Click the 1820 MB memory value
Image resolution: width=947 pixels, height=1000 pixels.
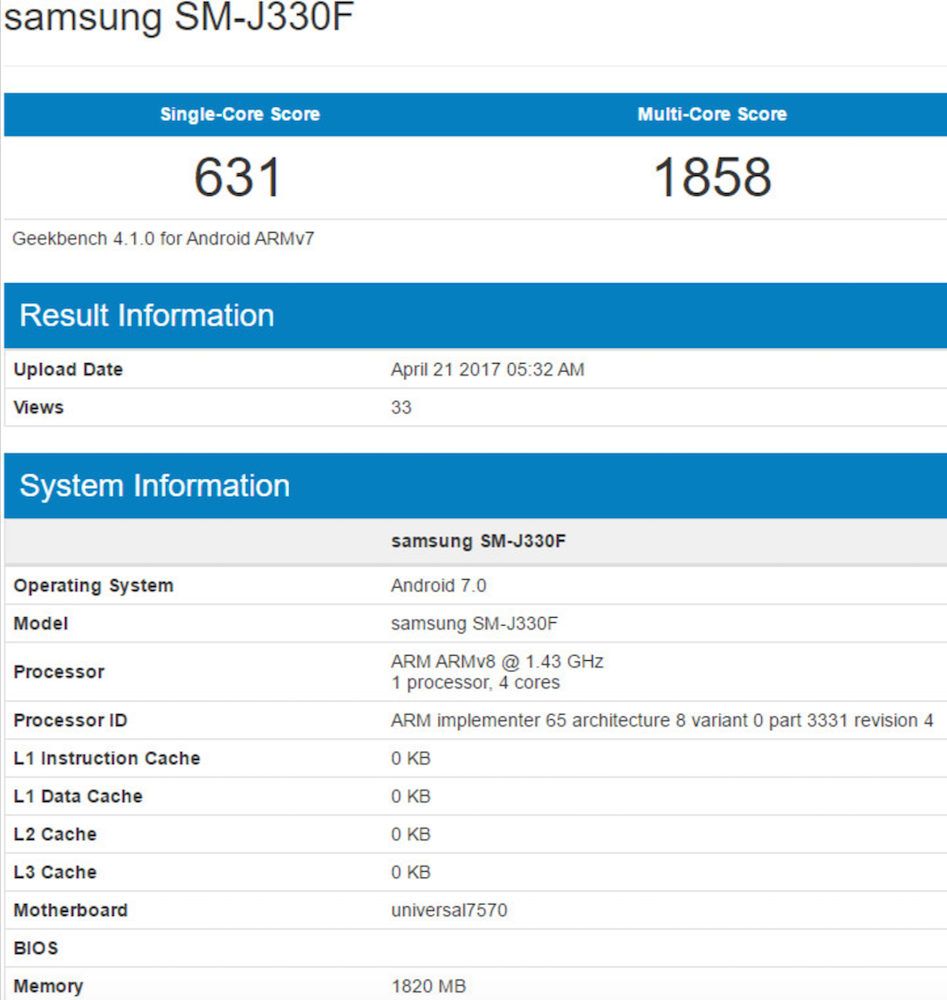pyautogui.click(x=428, y=987)
